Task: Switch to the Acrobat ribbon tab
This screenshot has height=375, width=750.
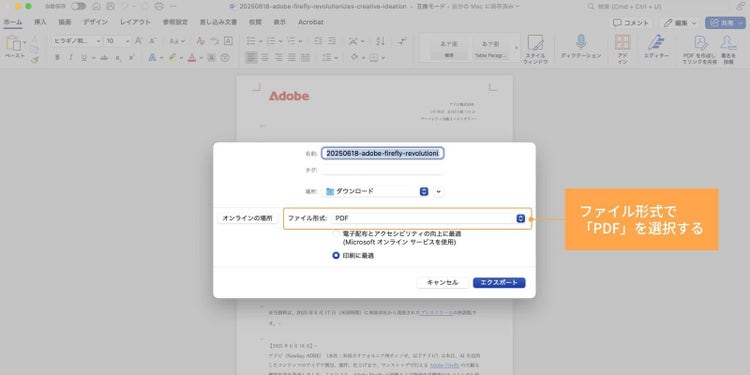Action: (311, 22)
